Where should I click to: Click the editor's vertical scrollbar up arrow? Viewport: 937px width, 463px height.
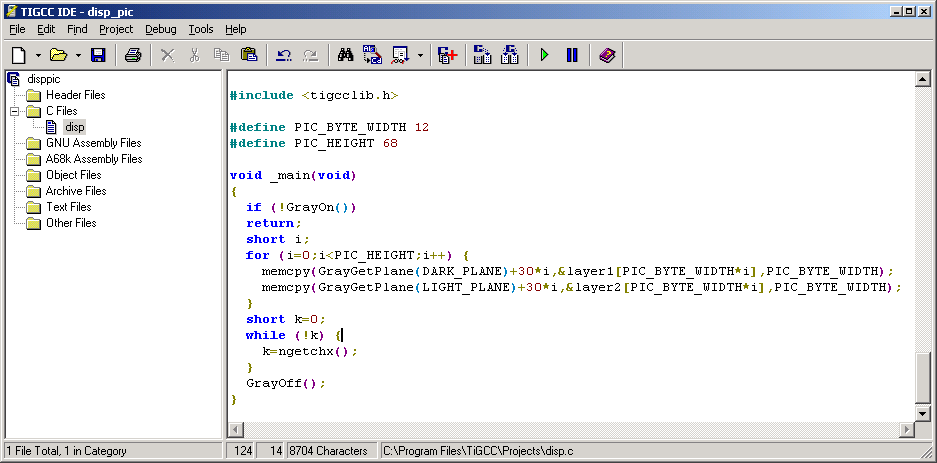[923, 79]
